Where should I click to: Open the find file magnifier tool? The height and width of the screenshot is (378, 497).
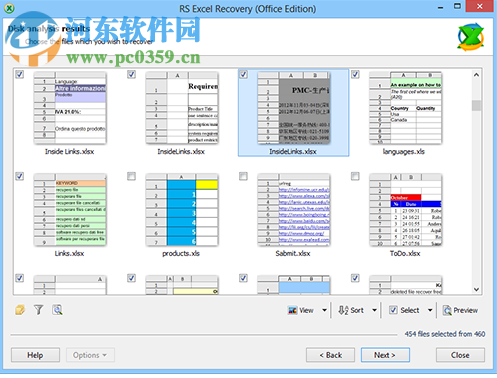(57, 310)
